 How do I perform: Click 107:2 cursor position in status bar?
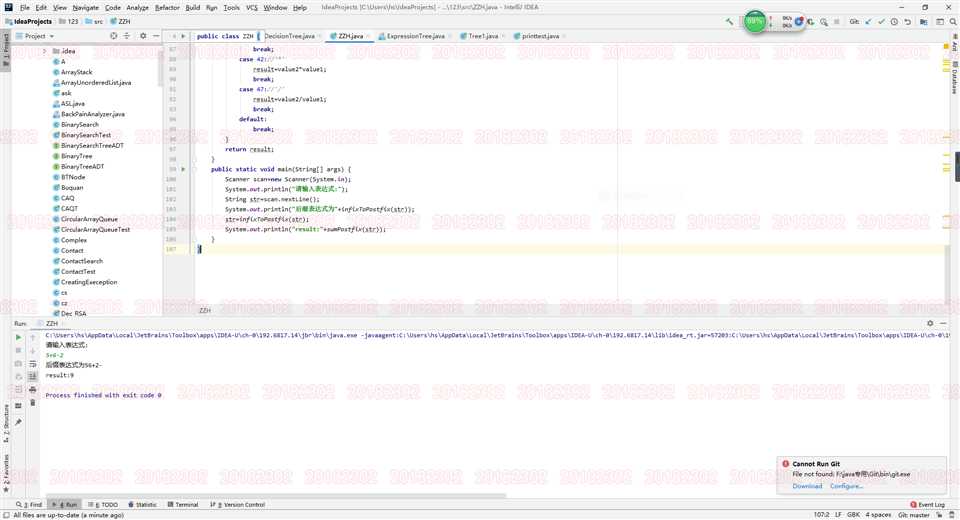pyautogui.click(x=821, y=515)
